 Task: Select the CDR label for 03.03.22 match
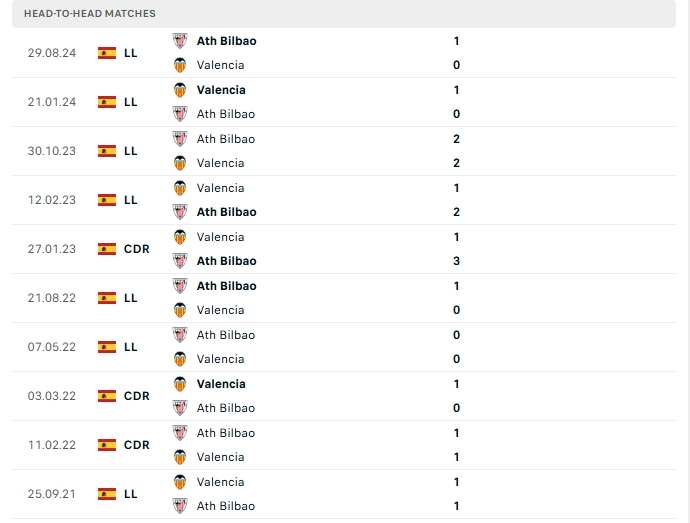coord(137,396)
